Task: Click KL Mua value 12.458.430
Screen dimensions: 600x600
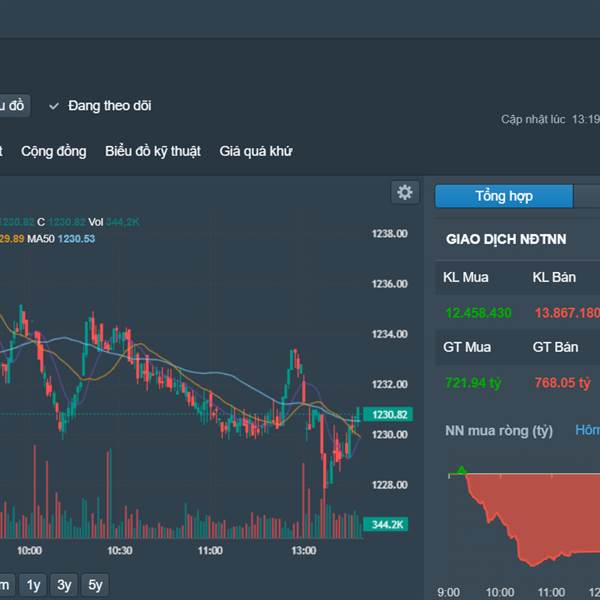Action: [x=478, y=313]
